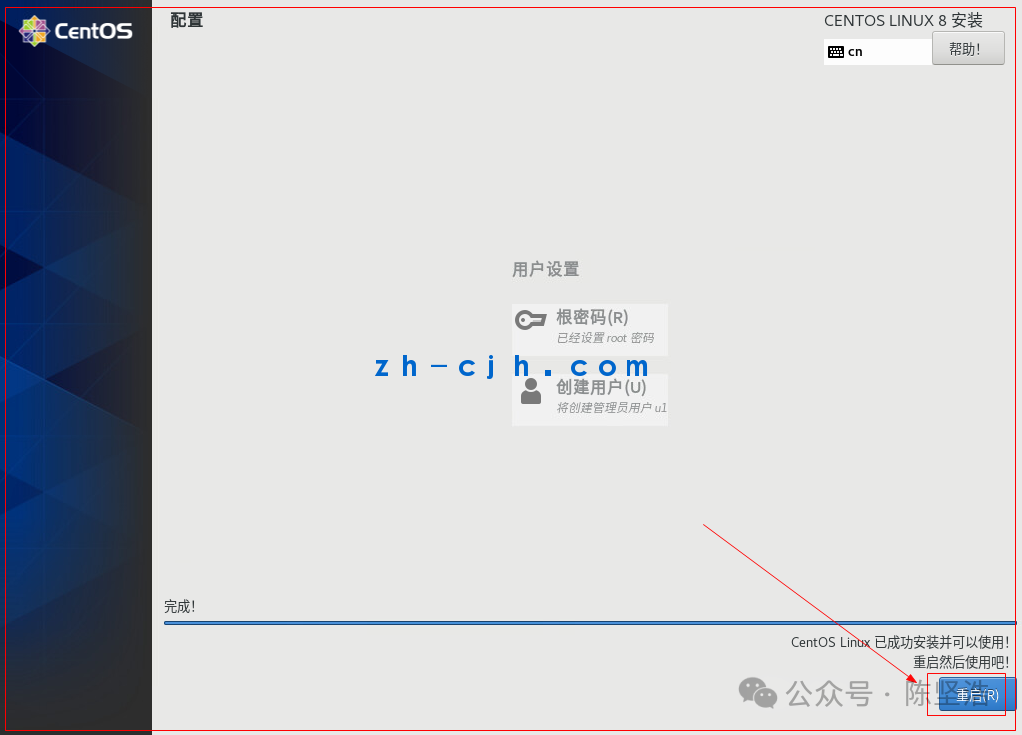Select the 创建用户(U) settings entry
The height and width of the screenshot is (735, 1022).
pyautogui.click(x=590, y=399)
